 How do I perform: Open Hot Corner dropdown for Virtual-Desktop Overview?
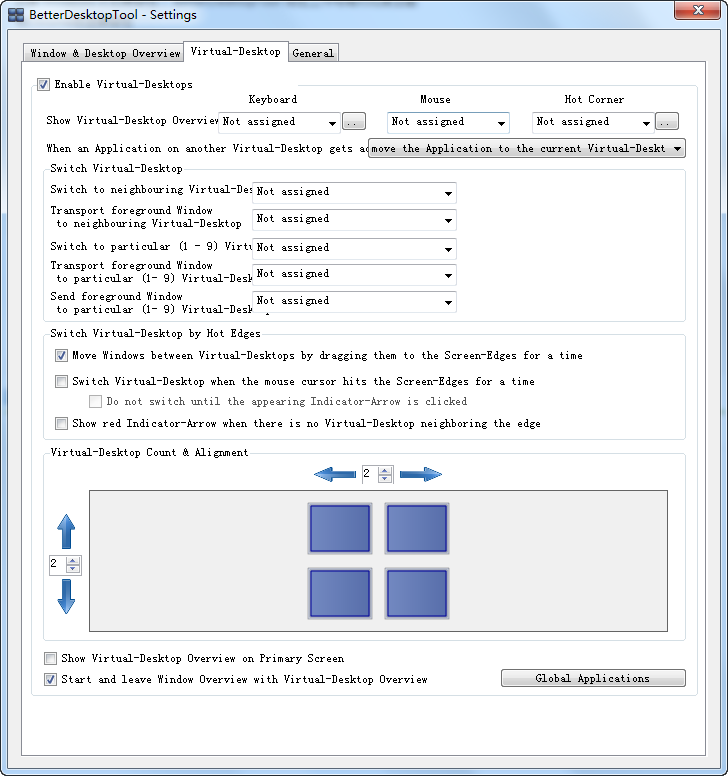point(593,122)
